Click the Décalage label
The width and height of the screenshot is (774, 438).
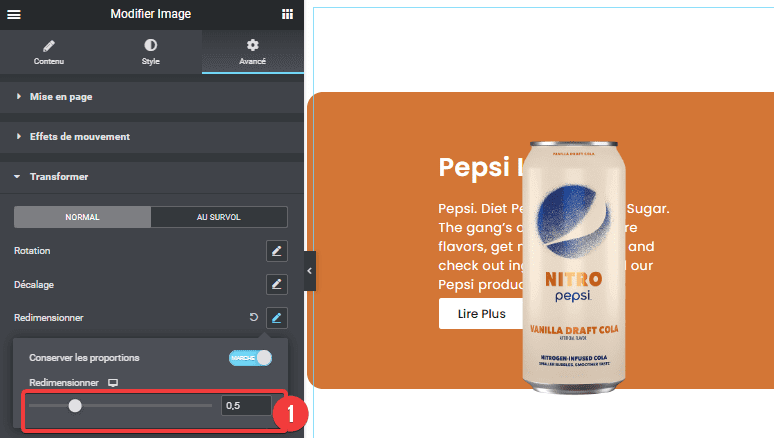(34, 285)
